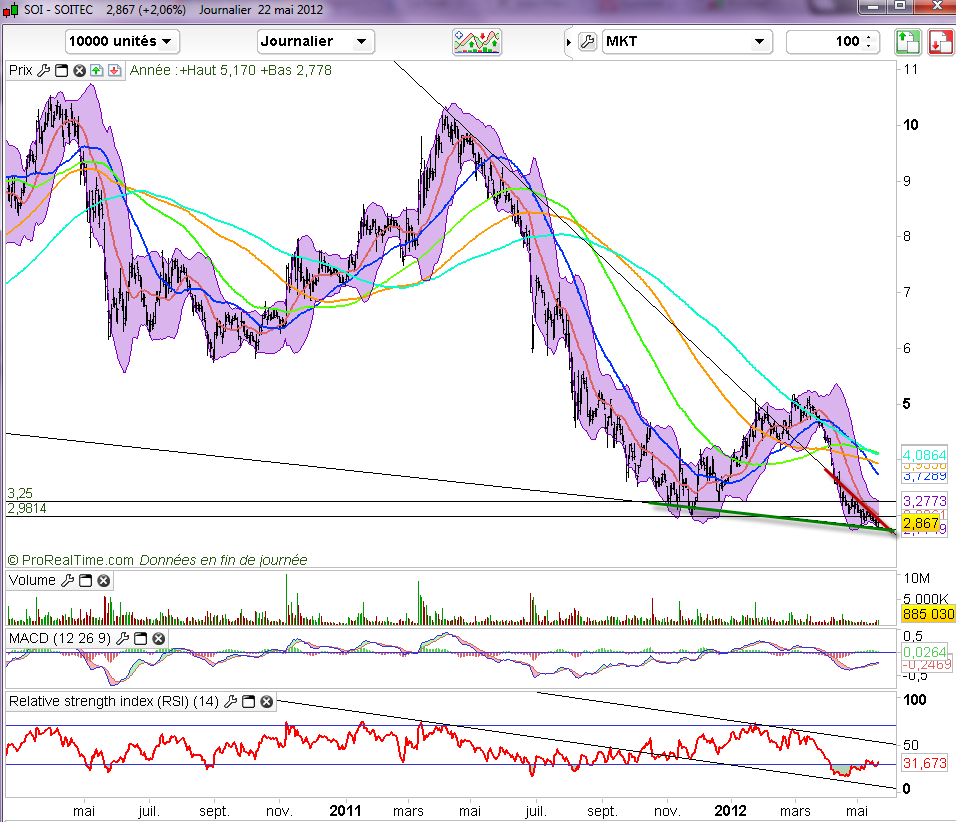The image size is (956, 822).
Task: Open the indicators chart icon in toolbar
Action: 477,41
